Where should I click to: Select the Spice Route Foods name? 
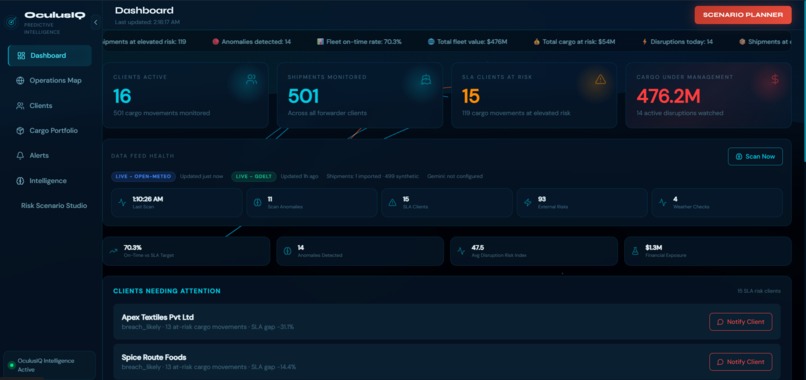pyautogui.click(x=154, y=357)
